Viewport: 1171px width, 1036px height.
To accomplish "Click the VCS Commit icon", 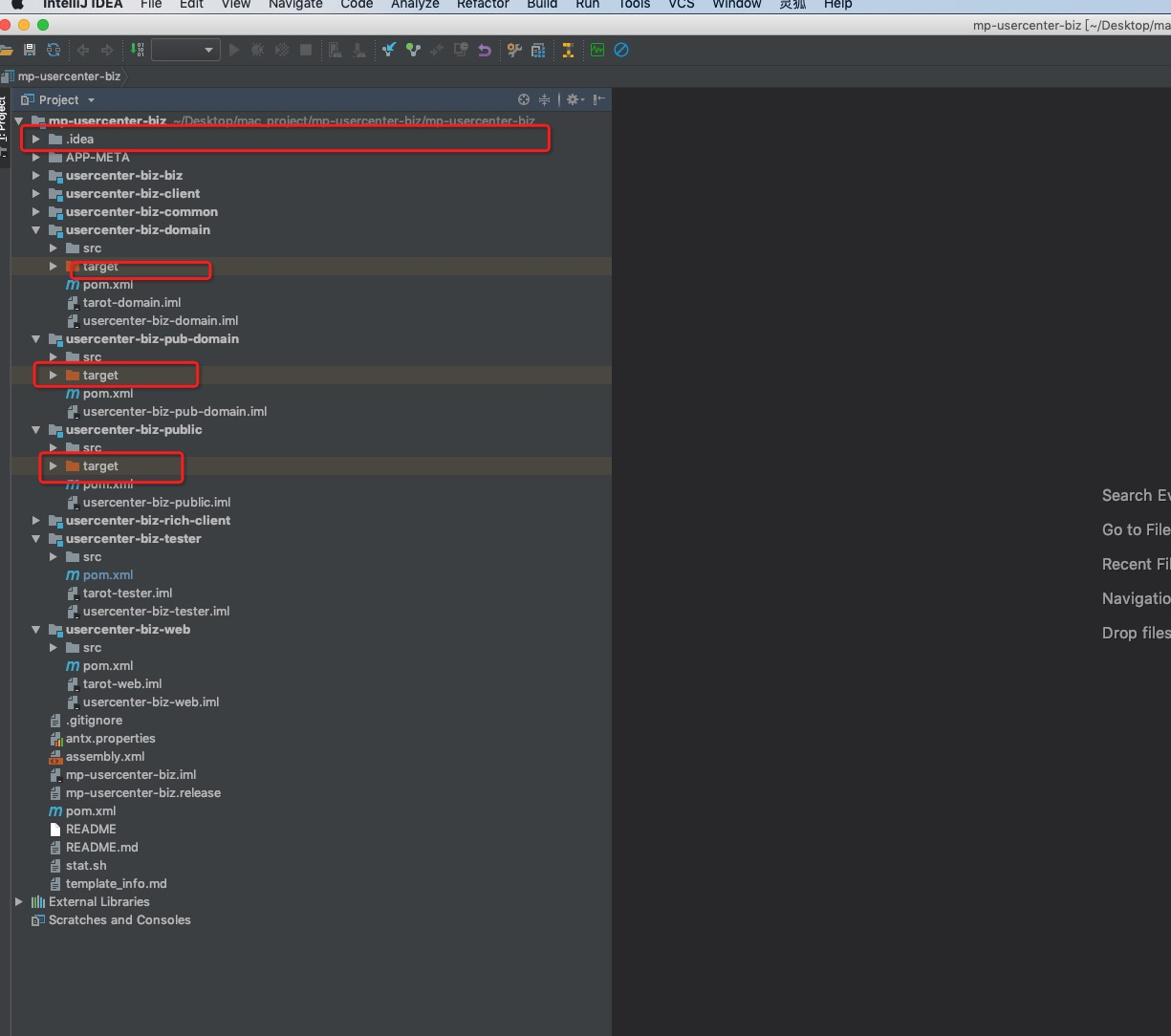I will [413, 50].
